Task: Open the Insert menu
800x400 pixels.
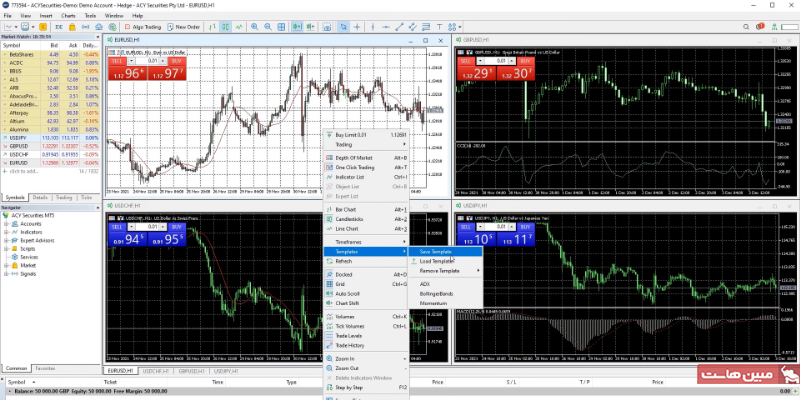Action: 46,16
